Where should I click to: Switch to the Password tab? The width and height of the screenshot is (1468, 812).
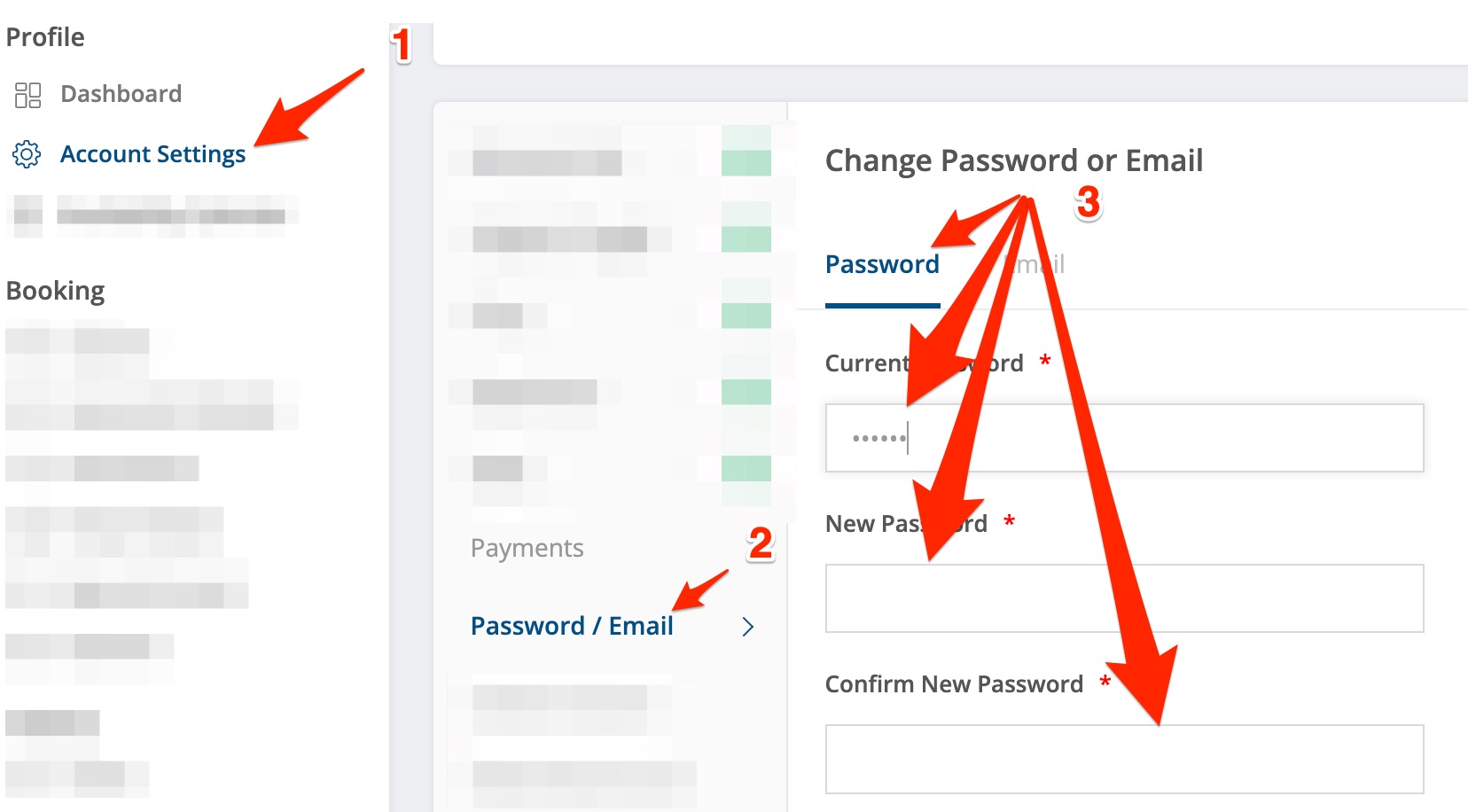881,264
